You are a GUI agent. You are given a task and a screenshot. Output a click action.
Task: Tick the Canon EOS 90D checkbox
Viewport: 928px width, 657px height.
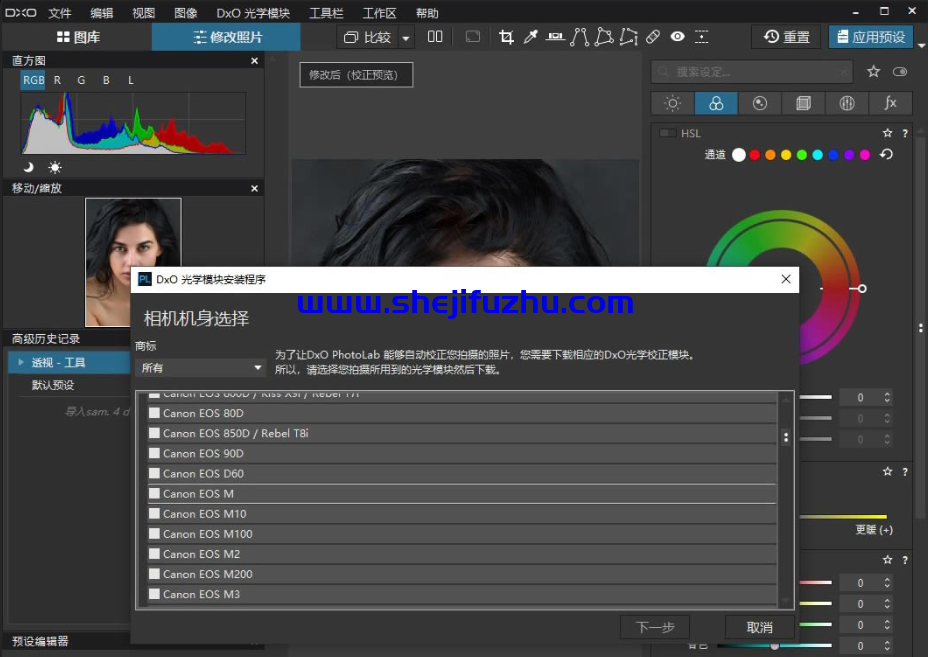click(x=154, y=453)
